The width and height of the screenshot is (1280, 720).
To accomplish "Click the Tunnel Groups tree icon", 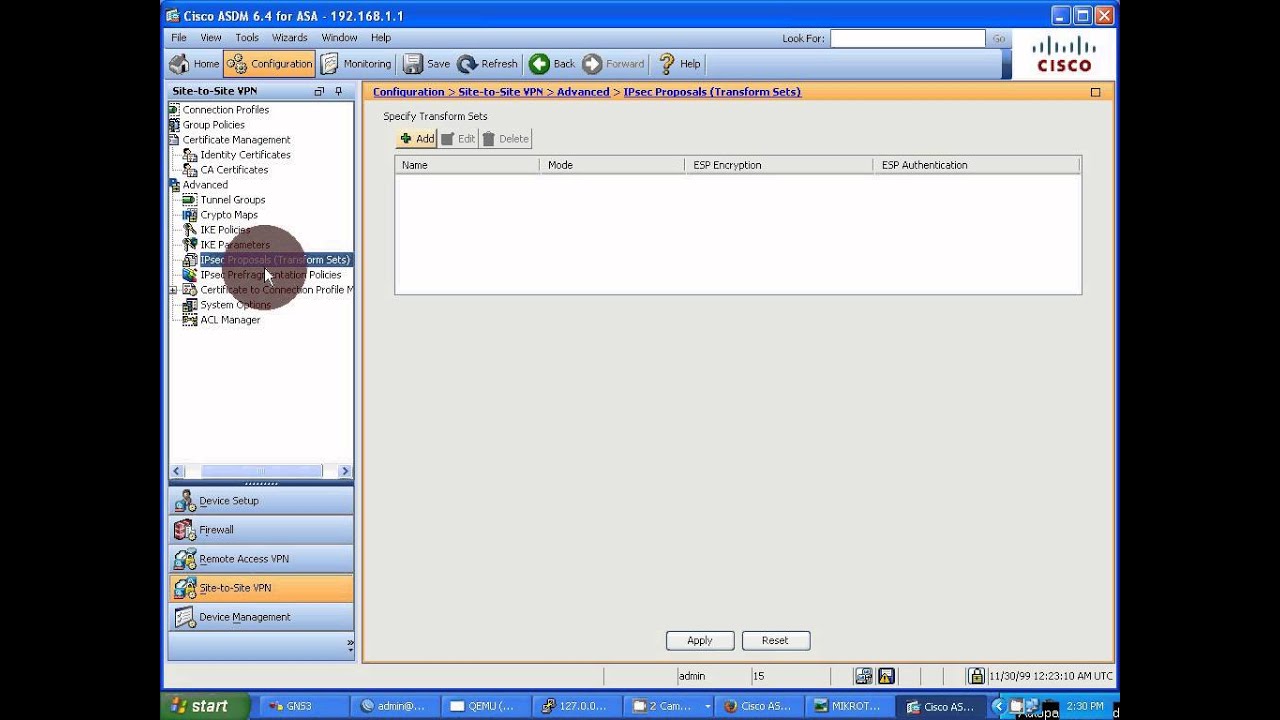I will 190,200.
